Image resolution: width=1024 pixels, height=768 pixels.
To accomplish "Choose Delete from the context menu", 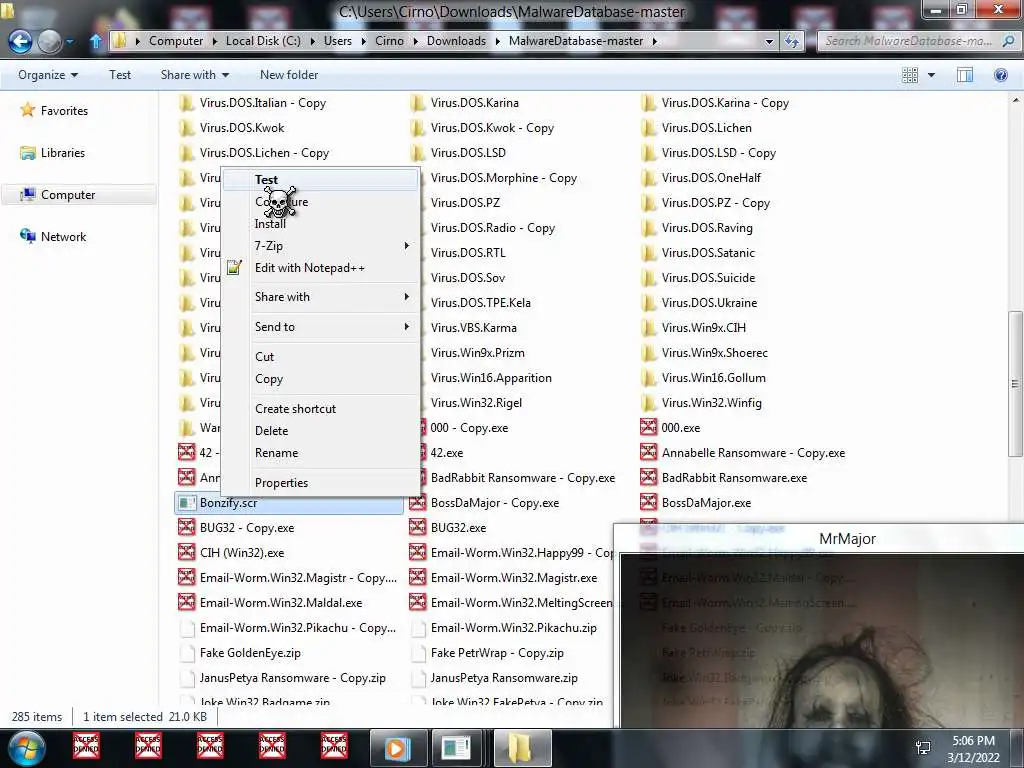I will [x=320, y=431].
